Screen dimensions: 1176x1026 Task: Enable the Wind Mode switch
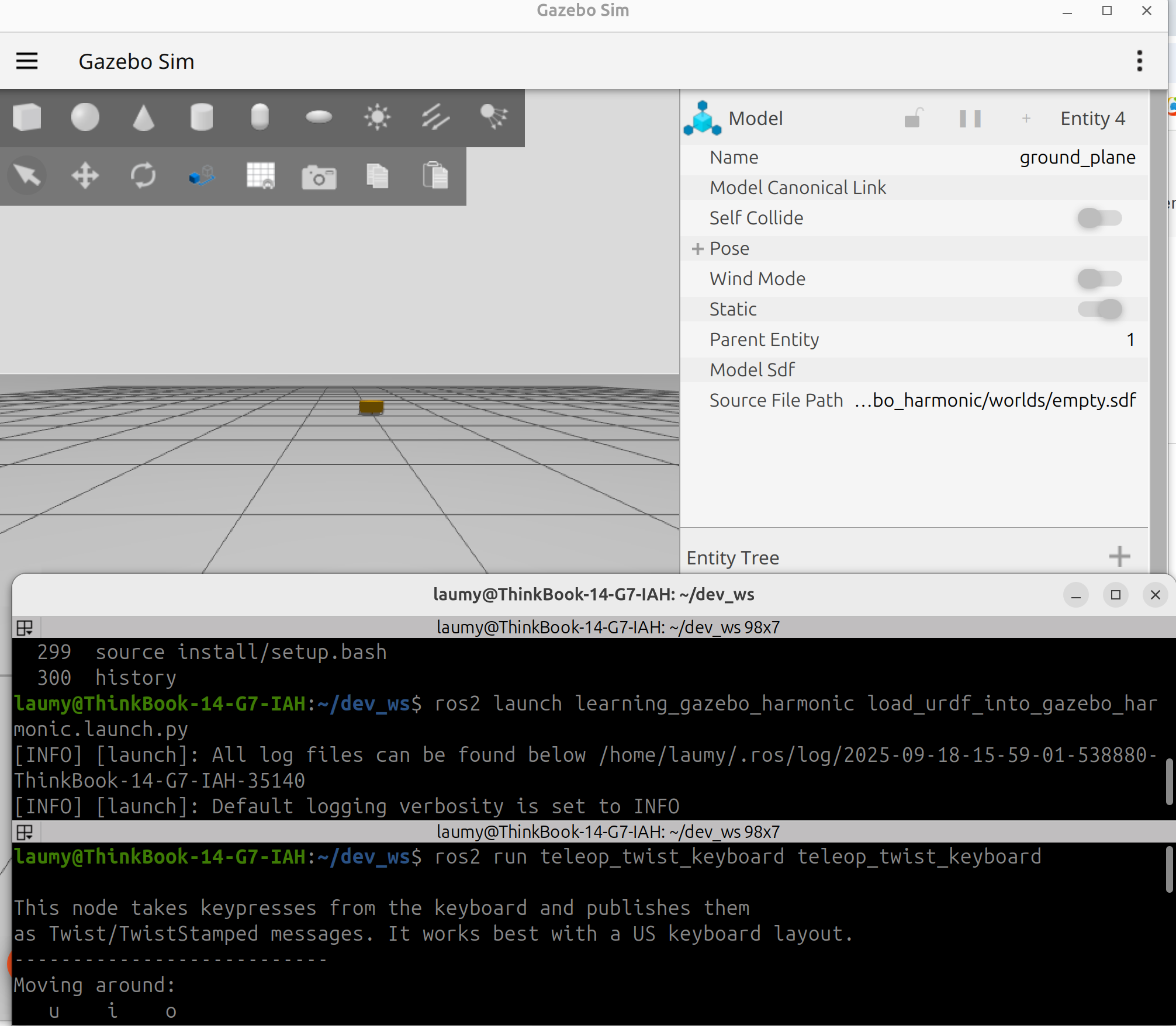tap(1099, 279)
